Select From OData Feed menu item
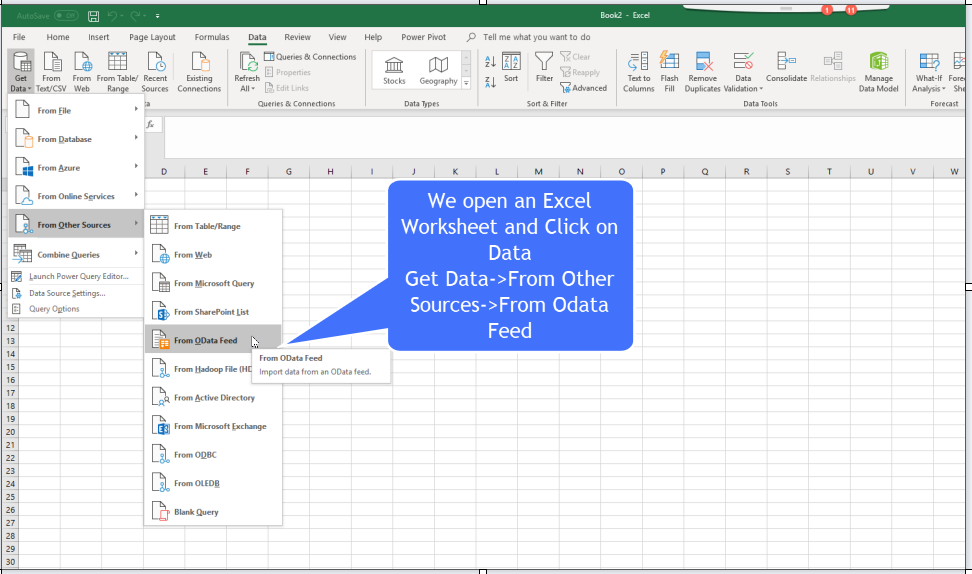The width and height of the screenshot is (972, 574). pos(205,341)
